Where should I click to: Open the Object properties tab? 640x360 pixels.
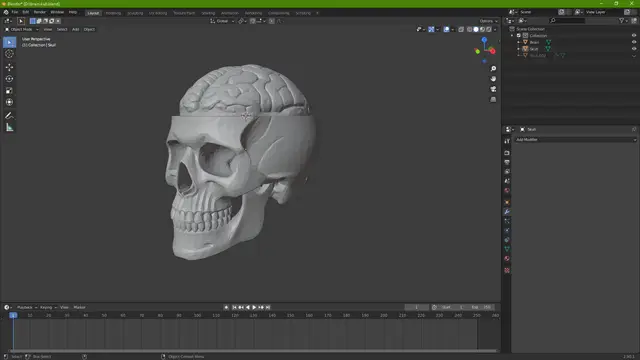pos(507,202)
